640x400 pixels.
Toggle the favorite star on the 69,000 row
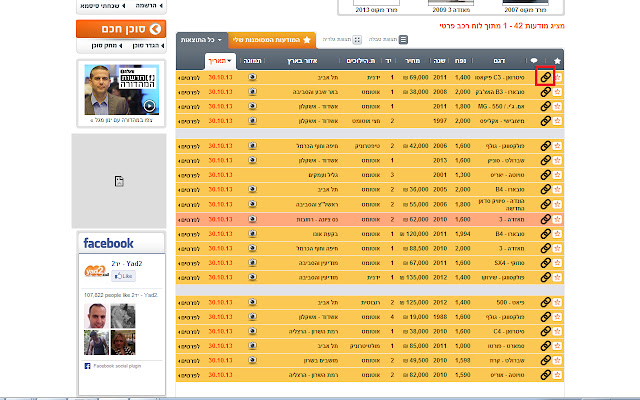tap(558, 77)
